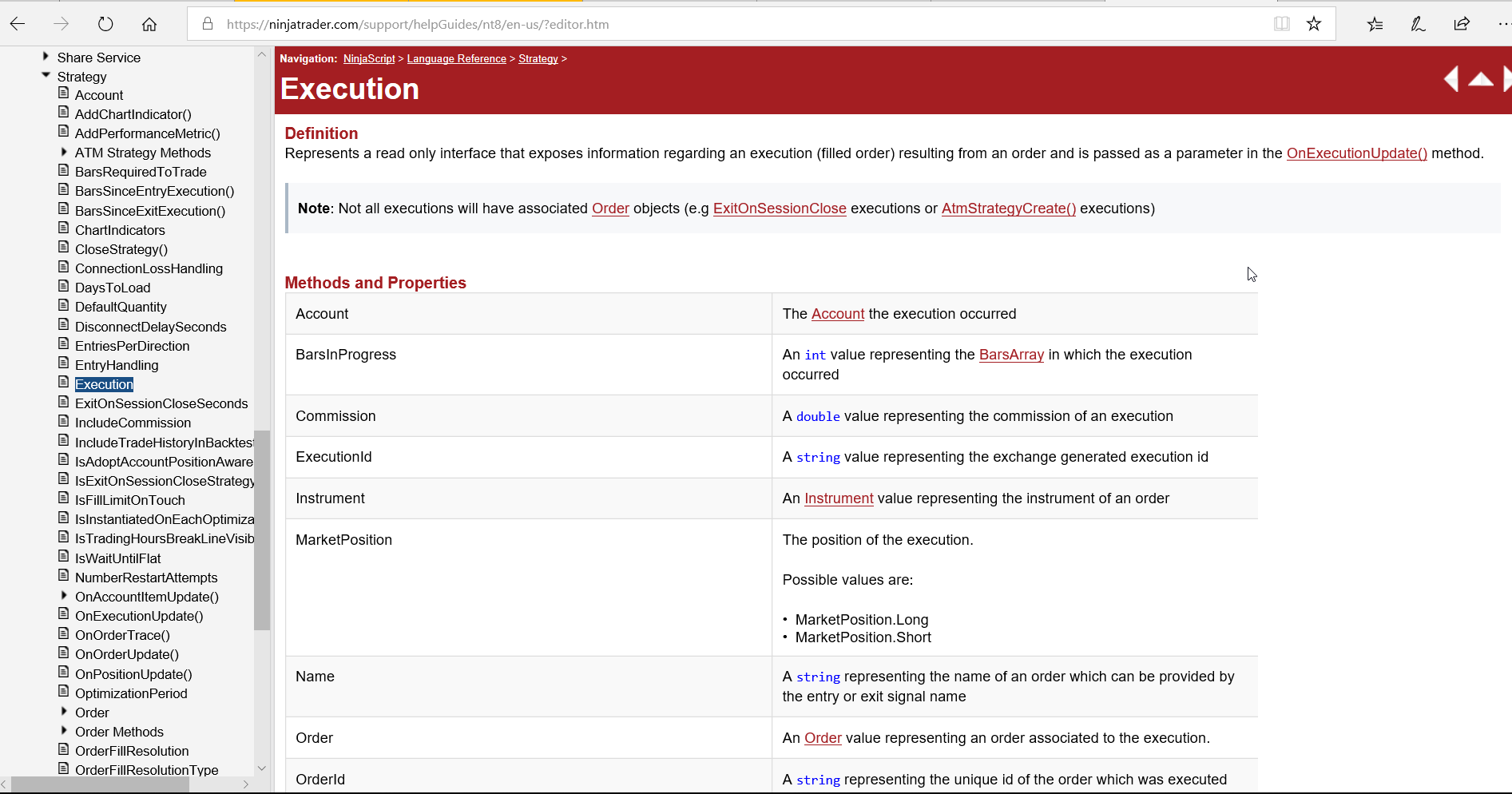Screen dimensions: 1512x794
Task: Collapse the Strategy tree node
Action: 46,76
